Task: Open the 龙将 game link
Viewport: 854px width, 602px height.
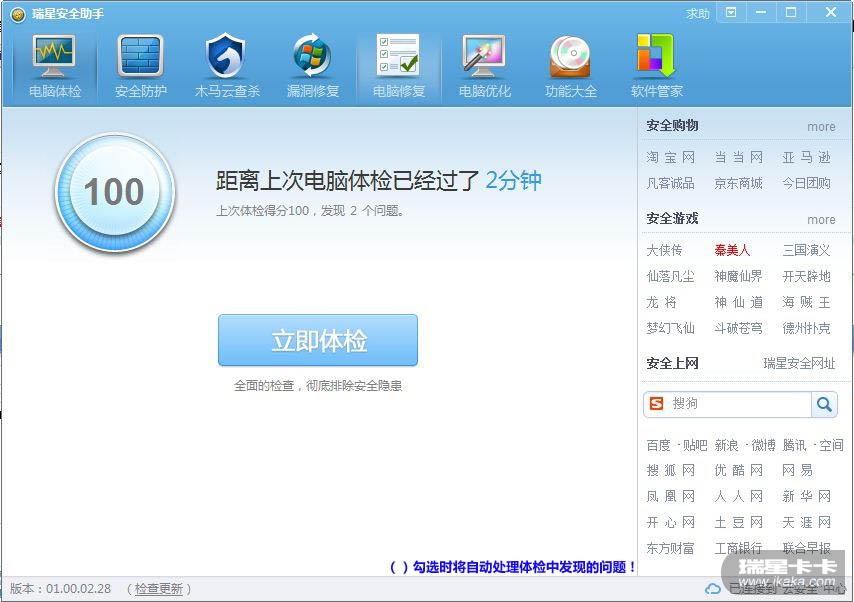Action: click(x=661, y=302)
